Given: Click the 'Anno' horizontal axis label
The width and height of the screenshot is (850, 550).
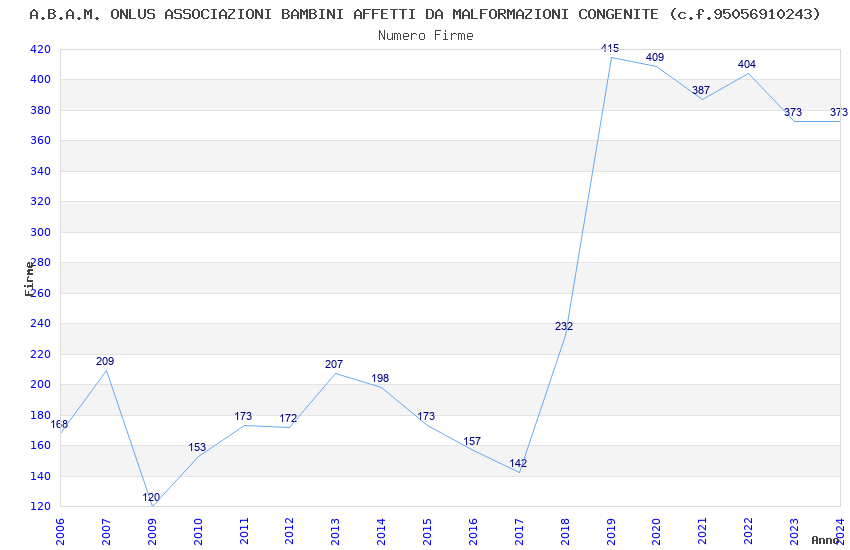Looking at the screenshot, I should tap(825, 540).
